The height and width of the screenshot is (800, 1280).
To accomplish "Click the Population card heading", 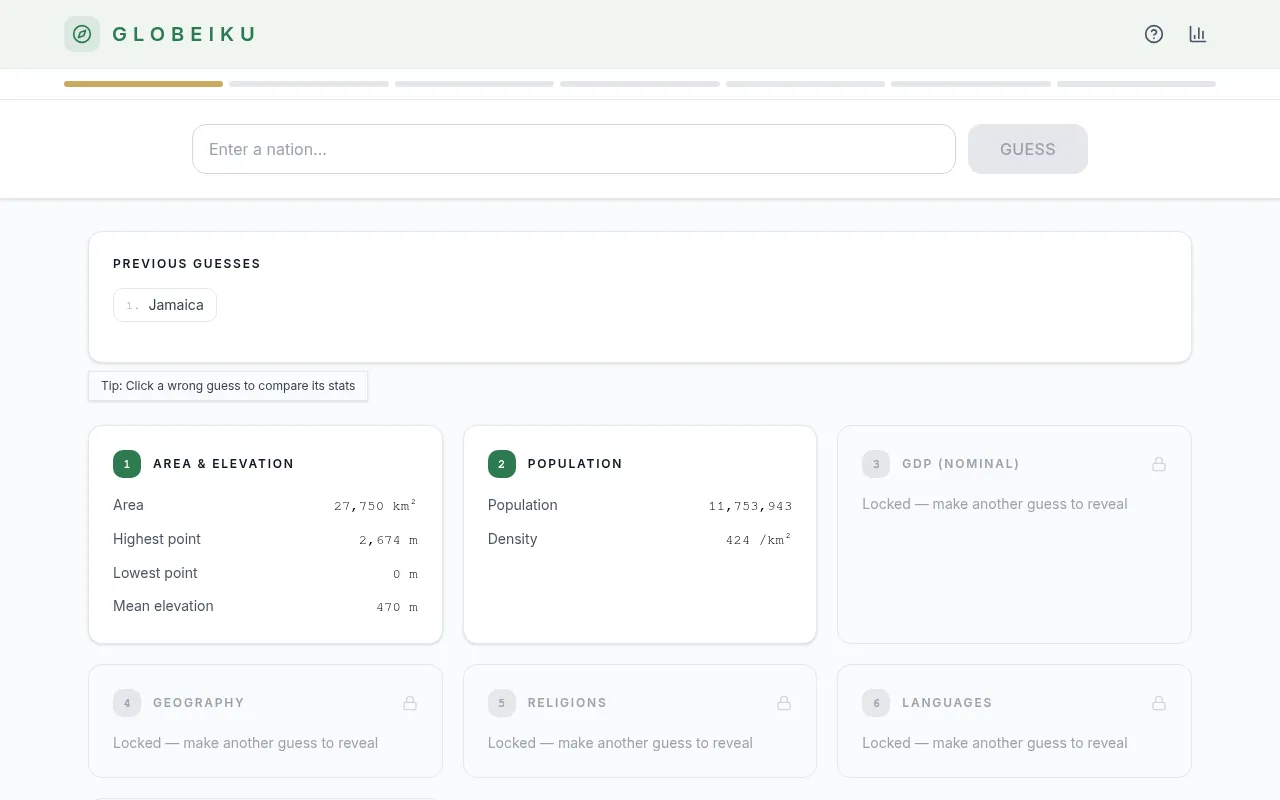I will pos(575,464).
